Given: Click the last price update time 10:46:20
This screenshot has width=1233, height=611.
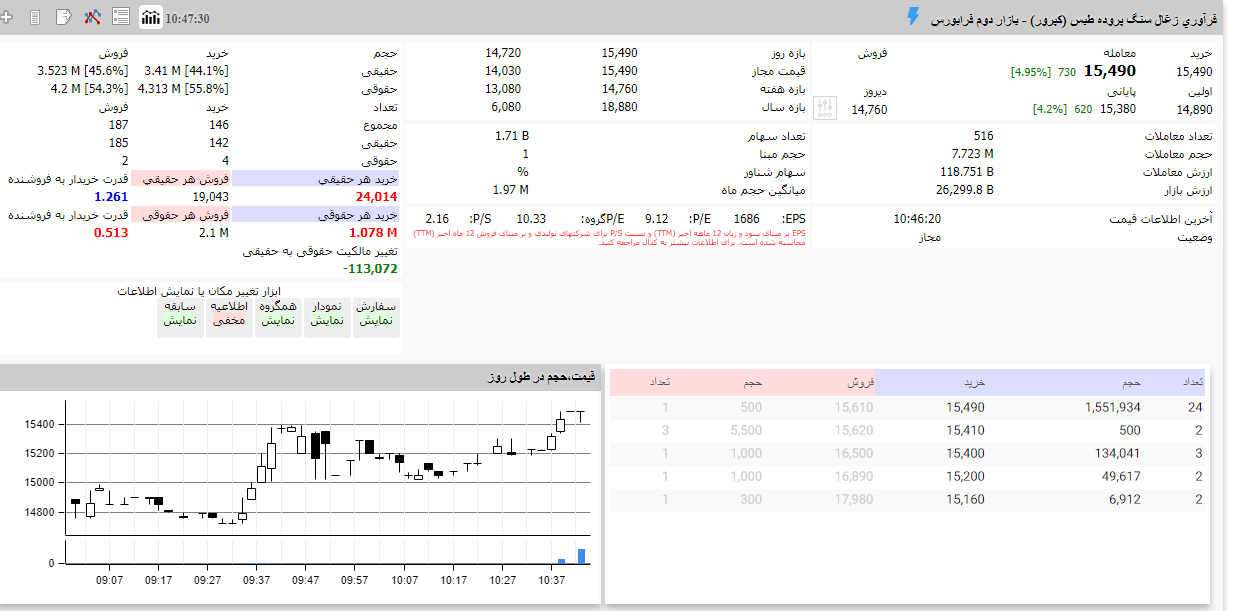Looking at the screenshot, I should tap(917, 219).
